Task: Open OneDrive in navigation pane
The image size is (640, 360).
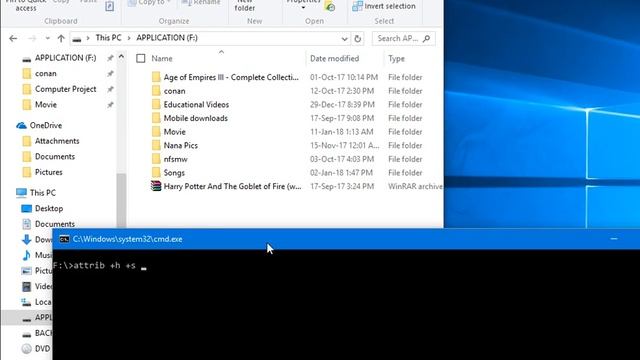Action: (x=46, y=125)
